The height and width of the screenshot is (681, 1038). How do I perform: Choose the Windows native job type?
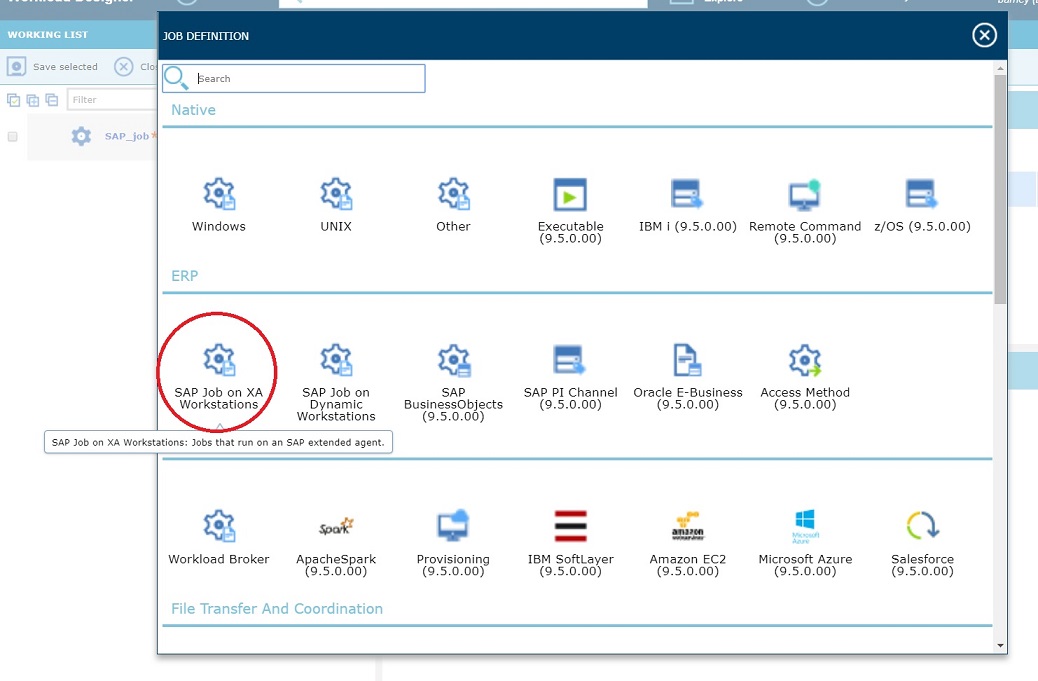click(x=218, y=200)
